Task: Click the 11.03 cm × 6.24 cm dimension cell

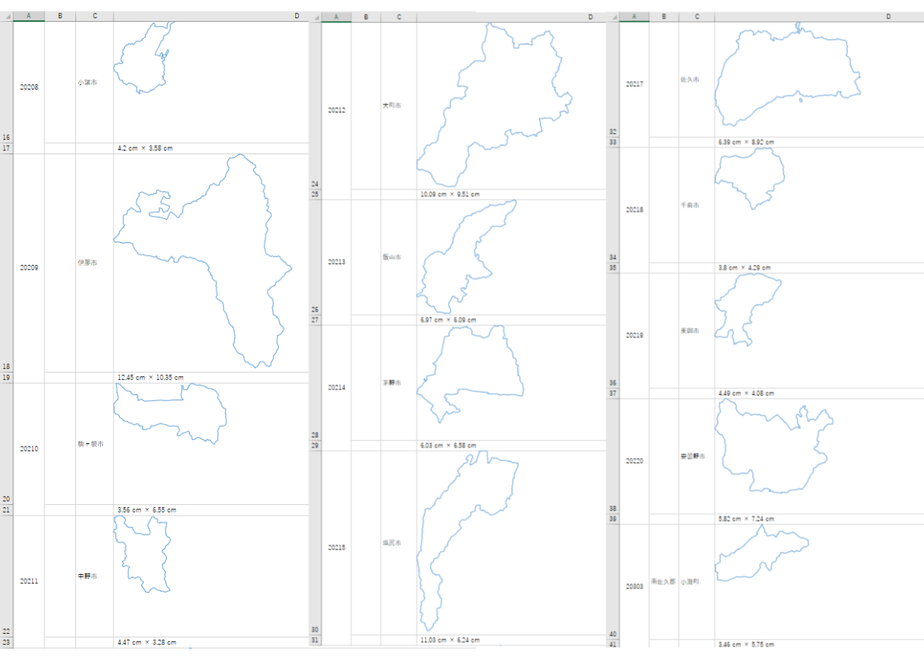Action: coord(511,640)
